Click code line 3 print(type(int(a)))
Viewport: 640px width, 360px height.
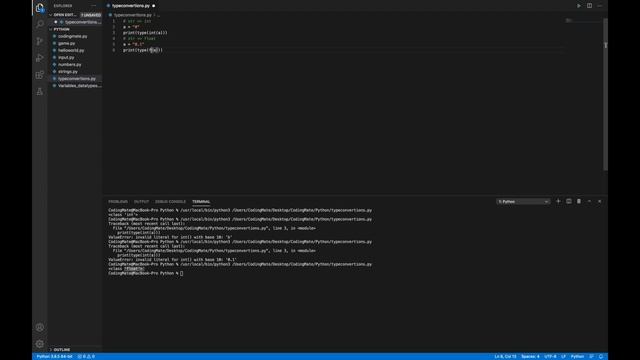tap(145, 33)
